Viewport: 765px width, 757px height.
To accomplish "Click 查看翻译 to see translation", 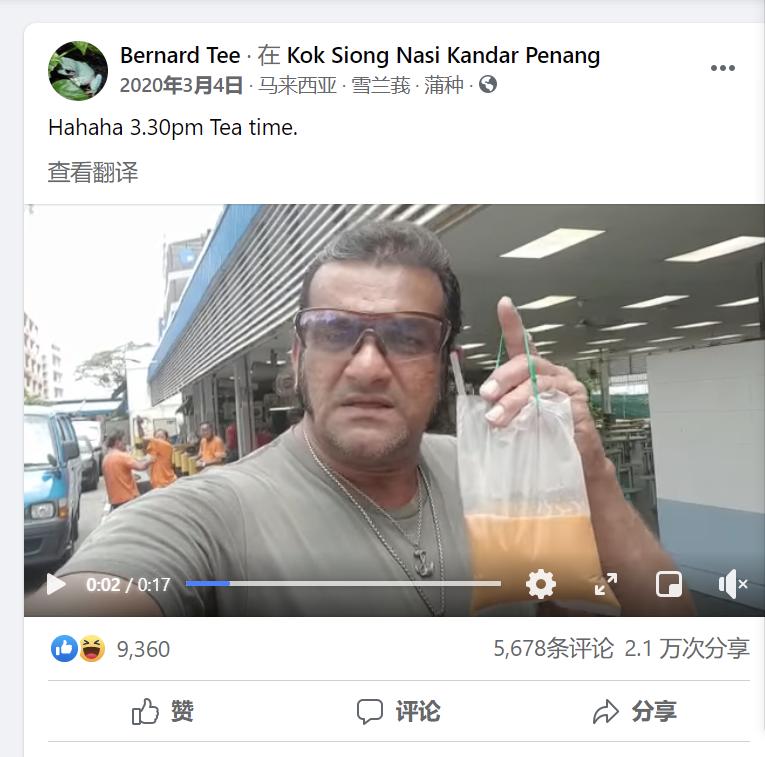I will (93, 173).
